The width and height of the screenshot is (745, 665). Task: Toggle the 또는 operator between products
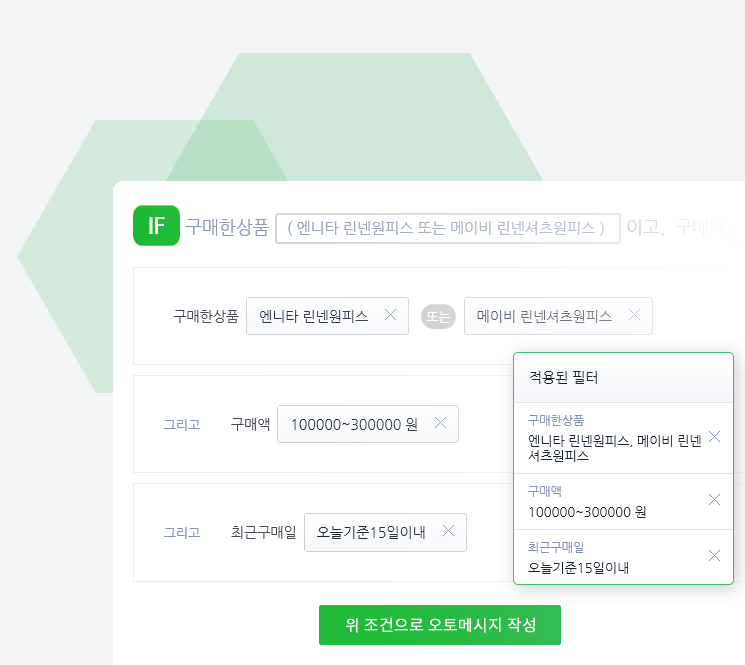coord(438,316)
